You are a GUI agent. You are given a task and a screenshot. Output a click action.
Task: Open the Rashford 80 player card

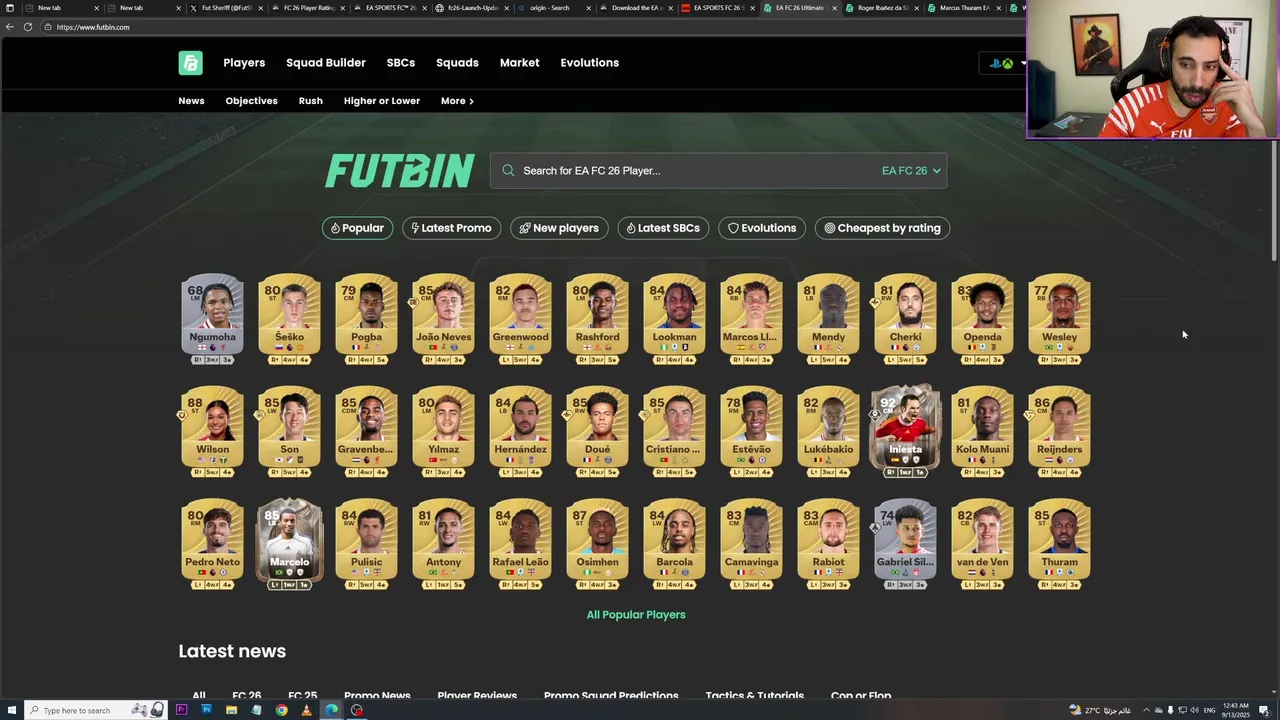pos(597,319)
